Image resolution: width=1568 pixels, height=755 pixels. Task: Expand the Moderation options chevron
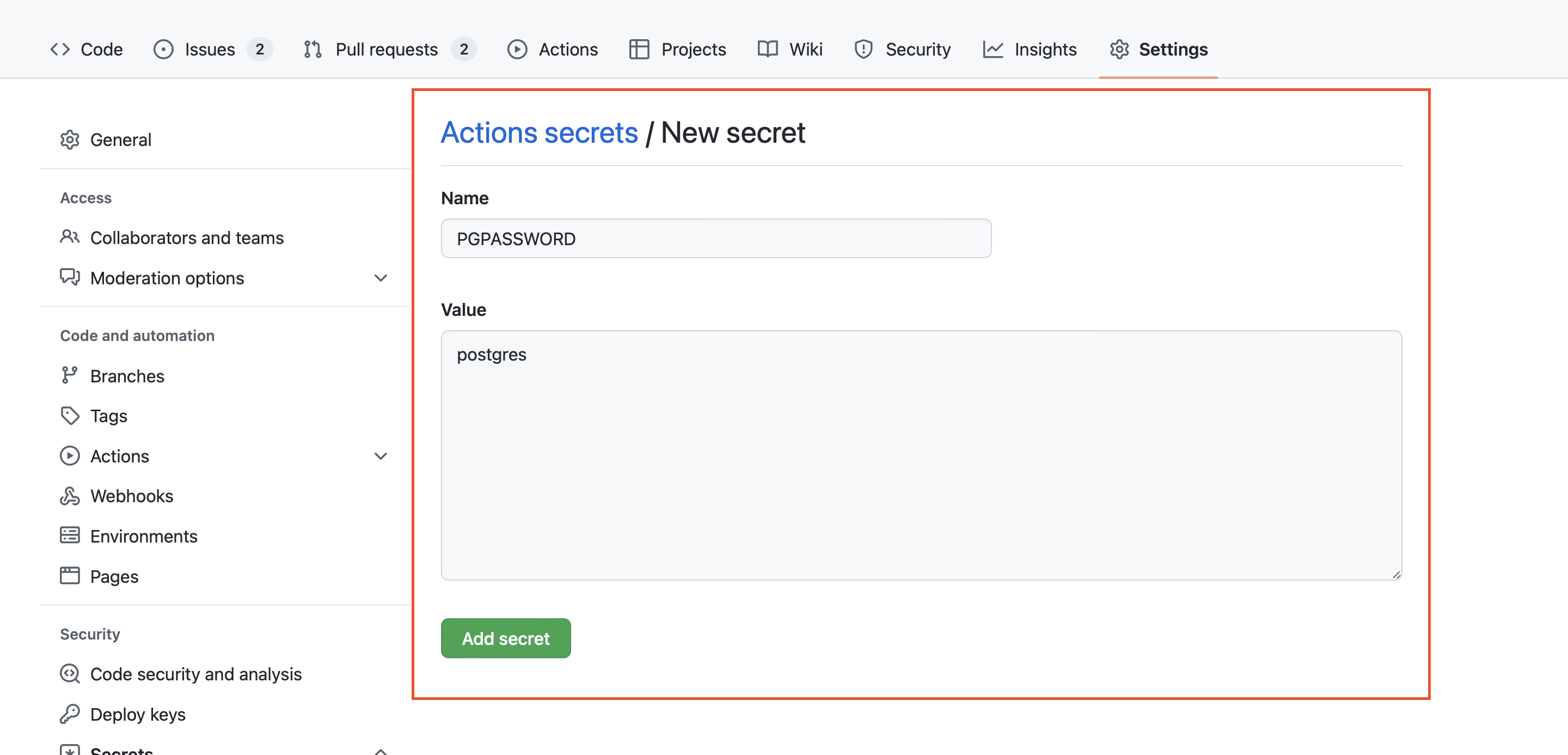tap(381, 278)
